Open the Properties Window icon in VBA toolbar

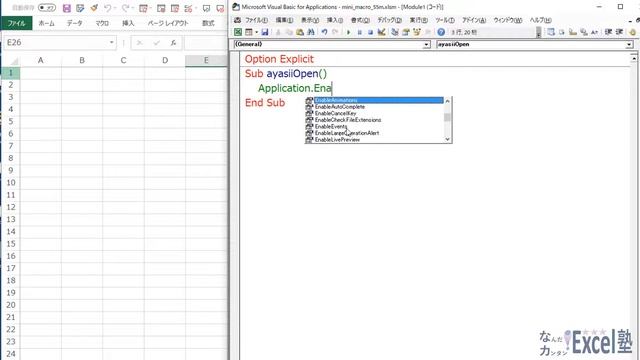click(x=406, y=32)
